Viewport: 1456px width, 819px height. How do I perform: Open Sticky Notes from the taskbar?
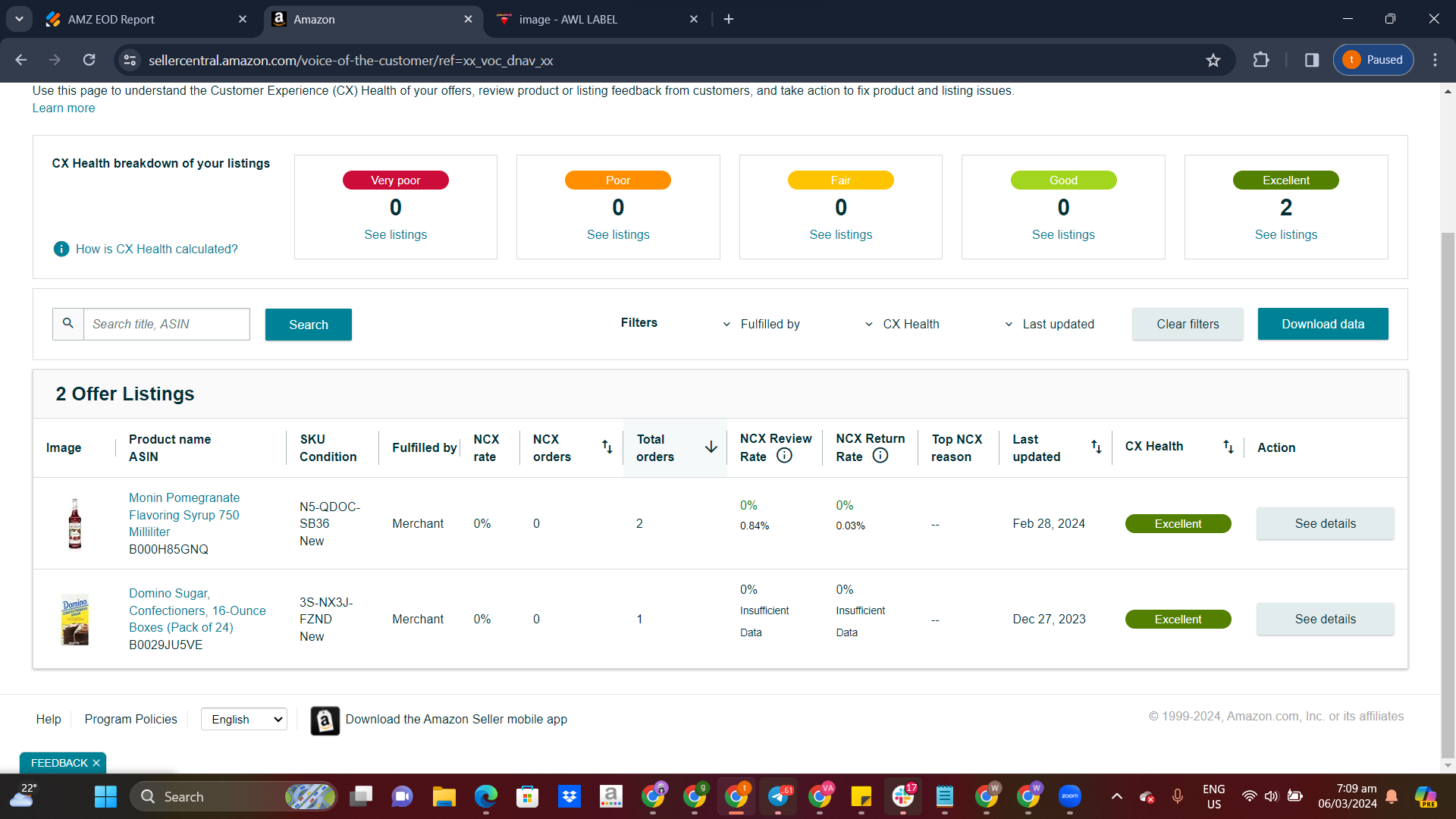861,797
